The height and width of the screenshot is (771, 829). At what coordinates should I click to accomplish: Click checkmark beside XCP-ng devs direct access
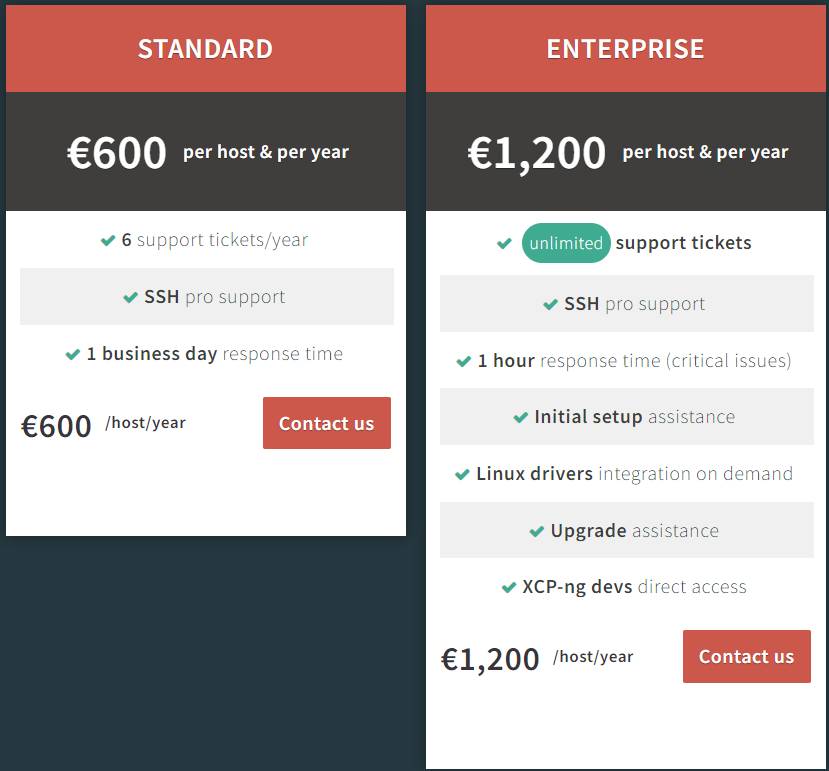(x=509, y=588)
